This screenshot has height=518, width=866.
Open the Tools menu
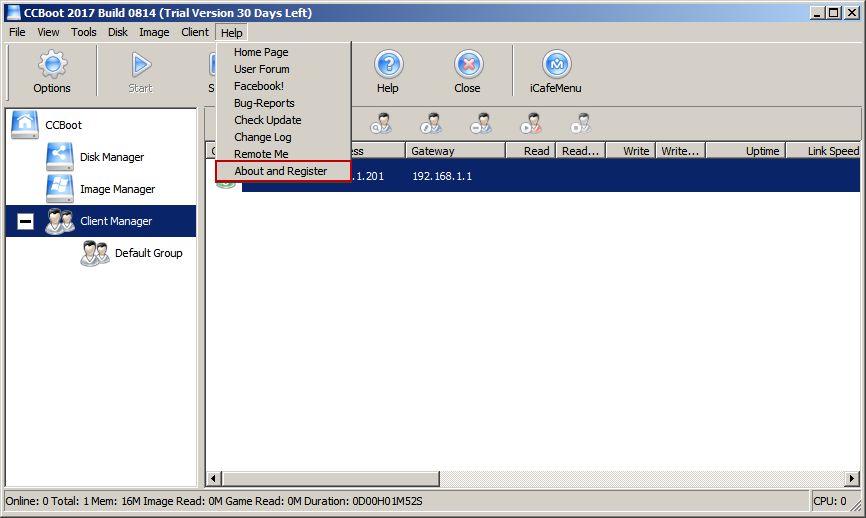pyautogui.click(x=84, y=32)
